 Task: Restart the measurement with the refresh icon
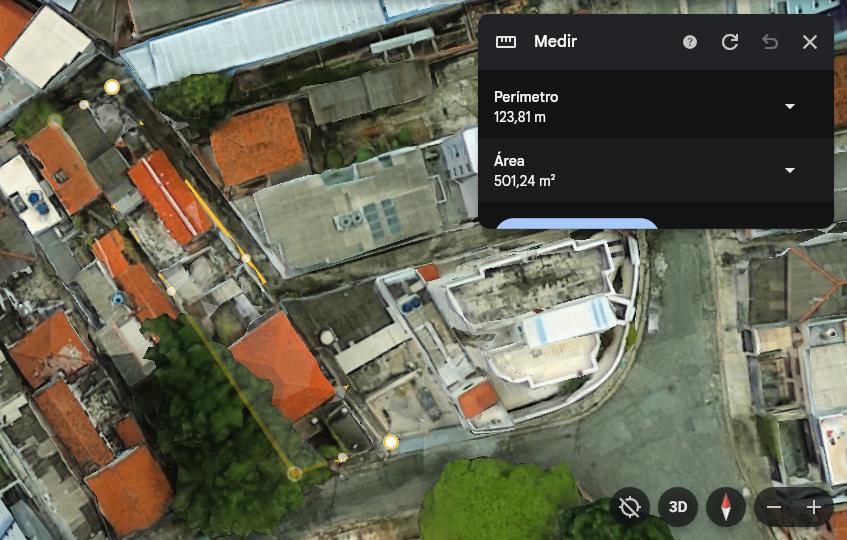pos(730,42)
